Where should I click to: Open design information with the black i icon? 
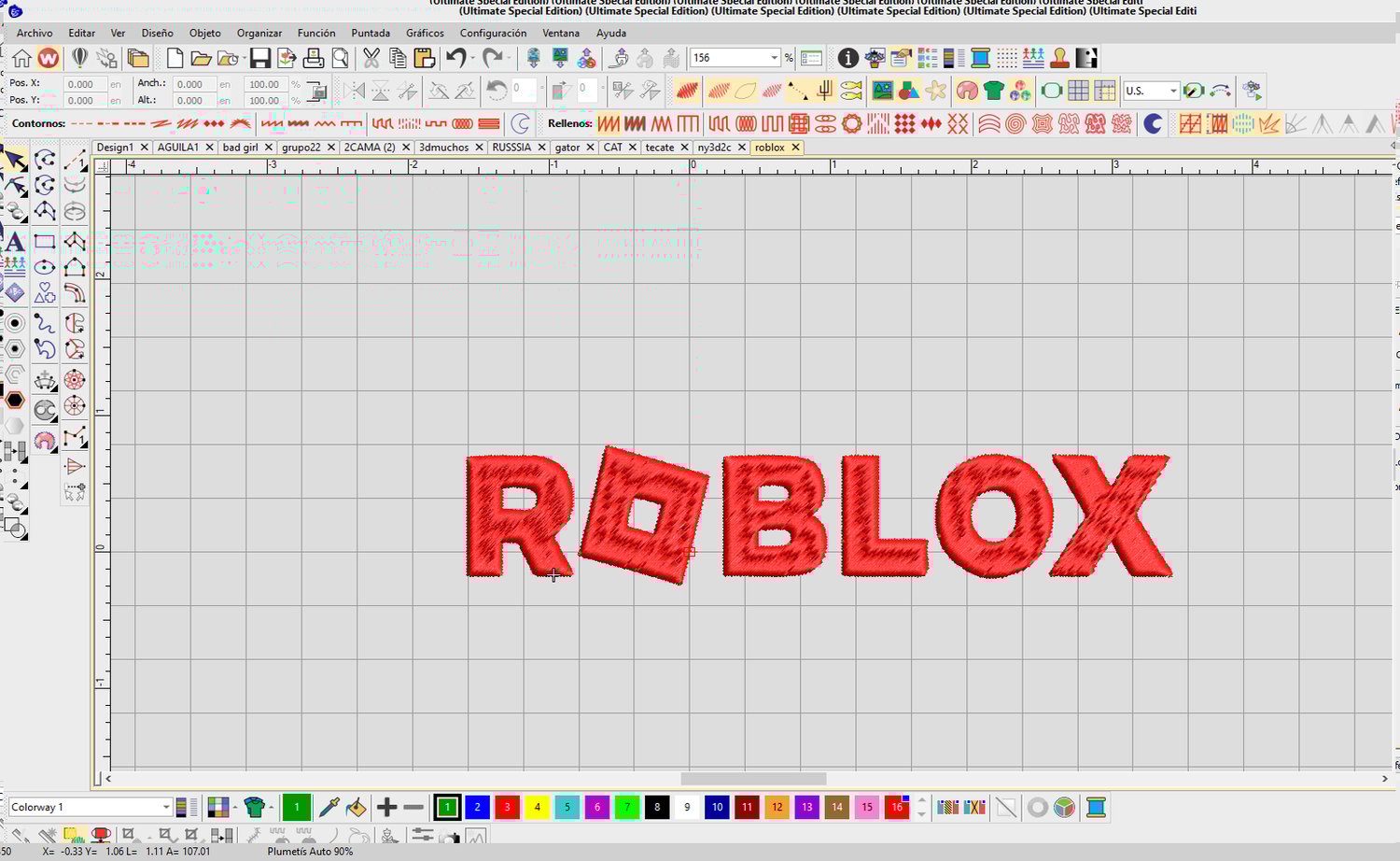coord(847,59)
